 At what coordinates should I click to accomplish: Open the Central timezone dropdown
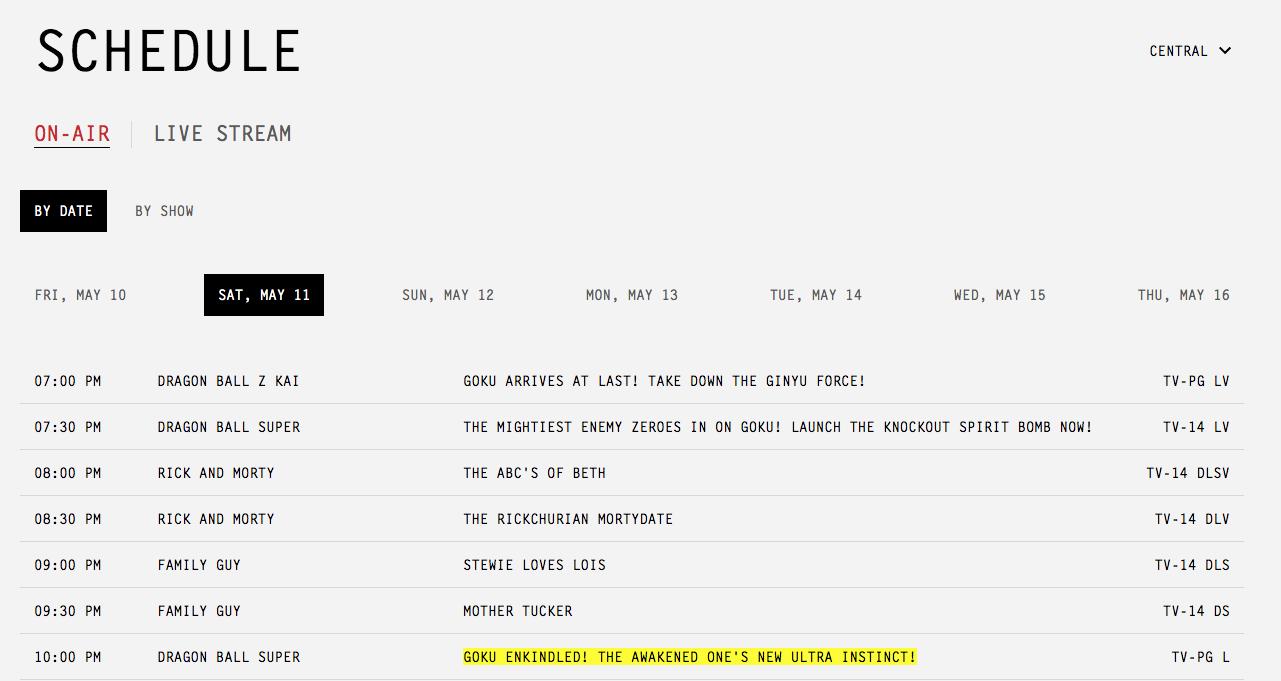pos(1190,51)
